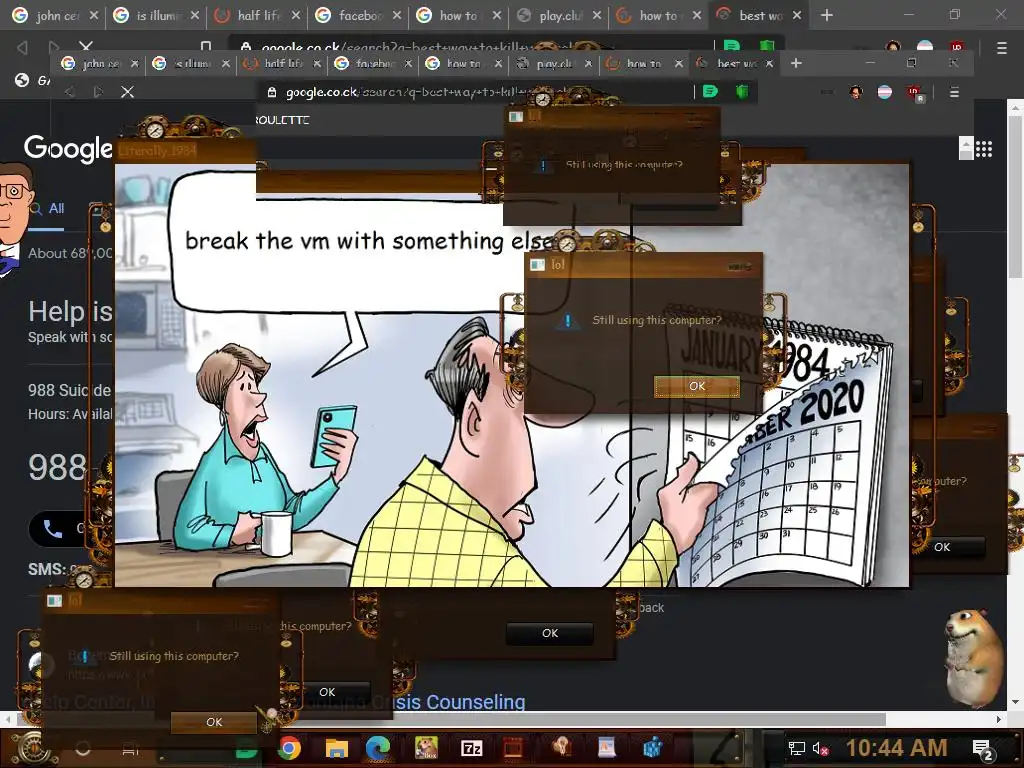Click the network icon in system tray
This screenshot has width=1024, height=768.
[797, 748]
